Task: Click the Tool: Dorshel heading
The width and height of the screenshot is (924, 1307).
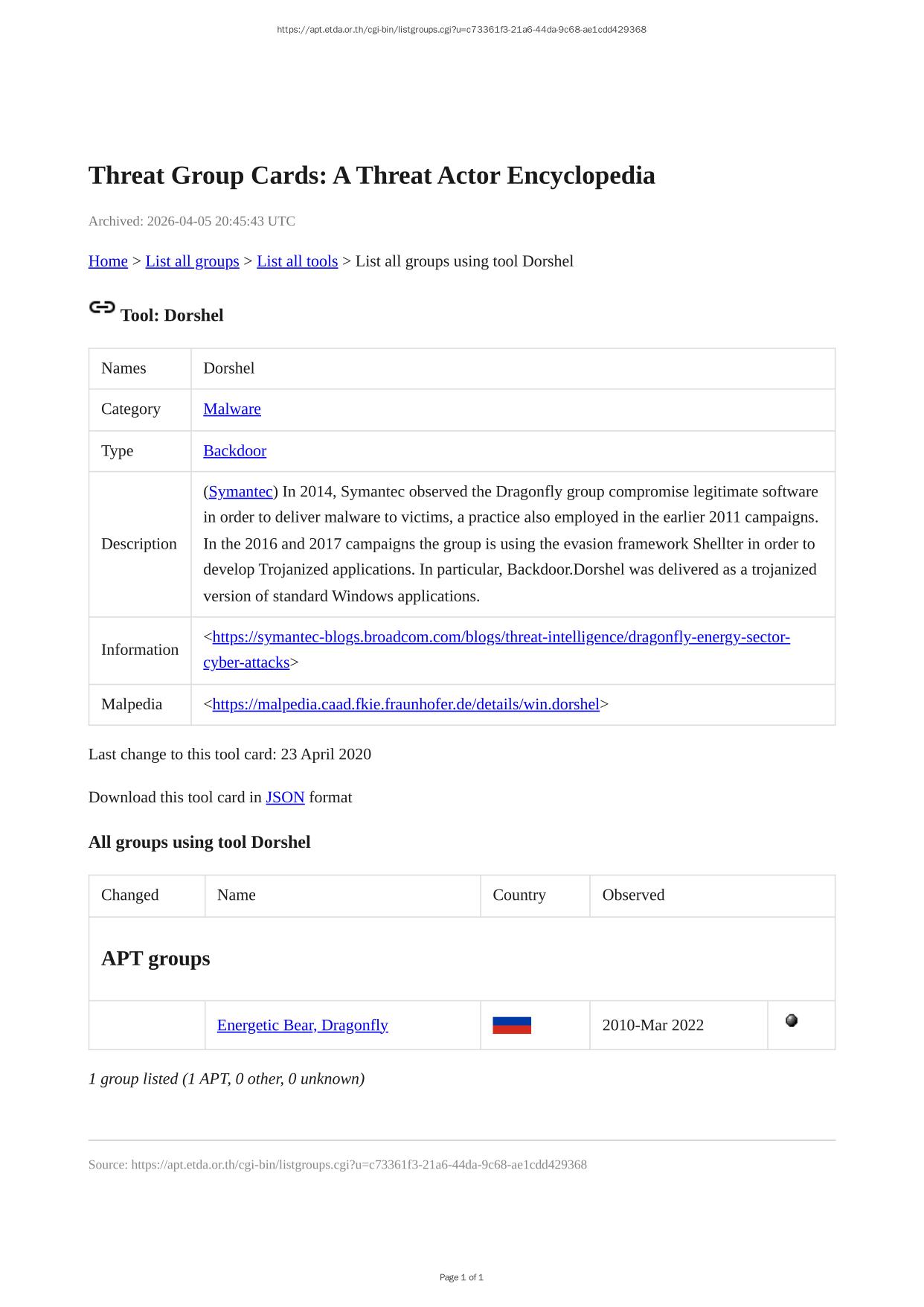Action: click(x=172, y=316)
